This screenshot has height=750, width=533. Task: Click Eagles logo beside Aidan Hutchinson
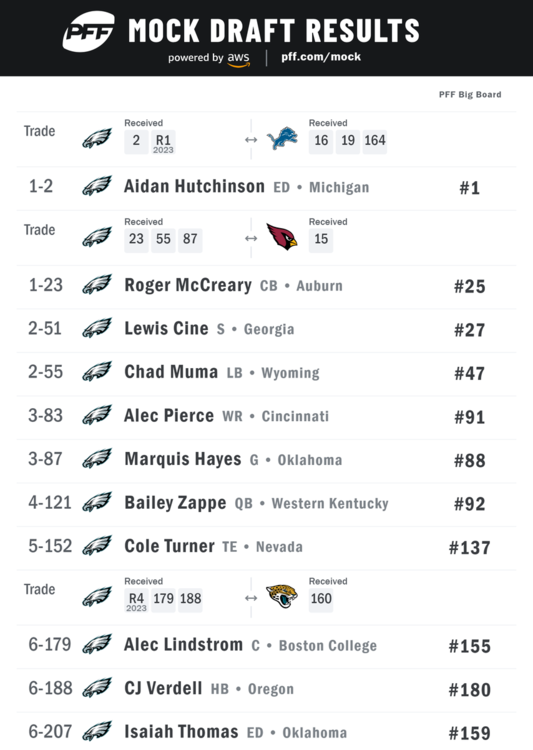97,186
